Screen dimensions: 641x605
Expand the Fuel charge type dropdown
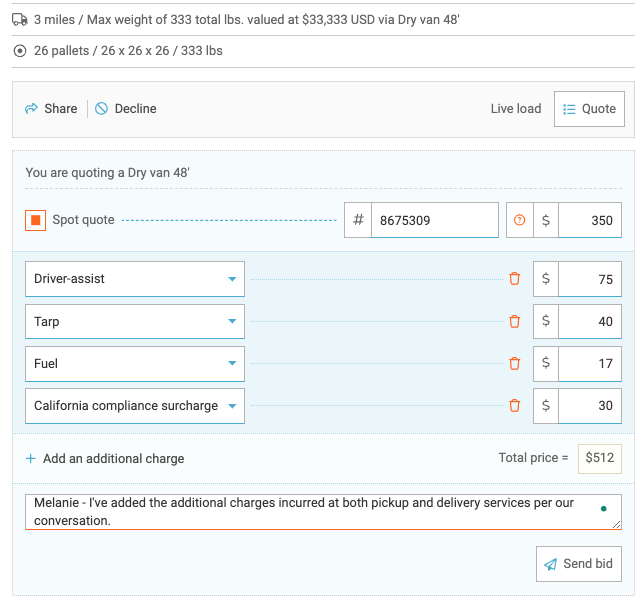134,364
